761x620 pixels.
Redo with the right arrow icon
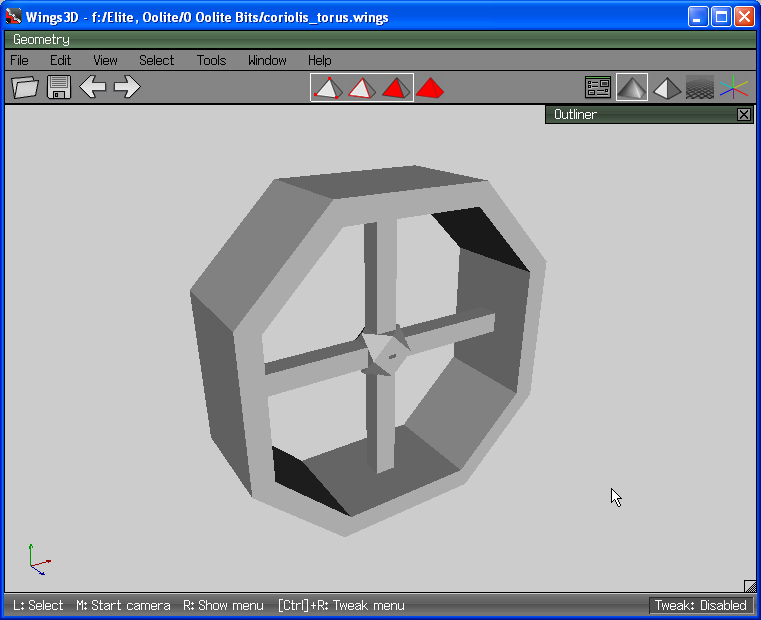click(127, 87)
